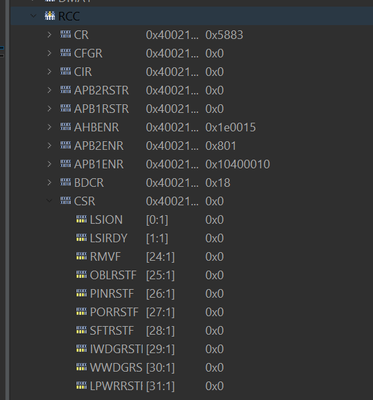Click the WWDGRSTF bit range [30:1]
Image resolution: width=373 pixels, height=400 pixels.
pos(160,368)
